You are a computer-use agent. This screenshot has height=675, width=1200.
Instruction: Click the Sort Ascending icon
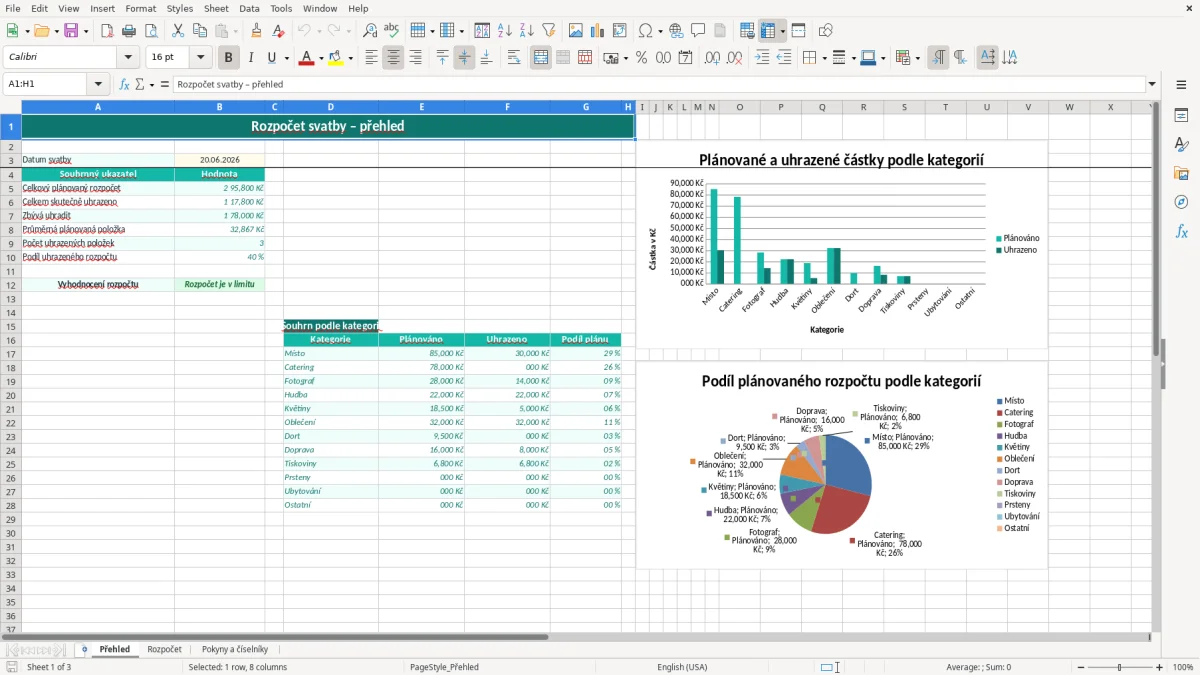pyautogui.click(x=505, y=31)
